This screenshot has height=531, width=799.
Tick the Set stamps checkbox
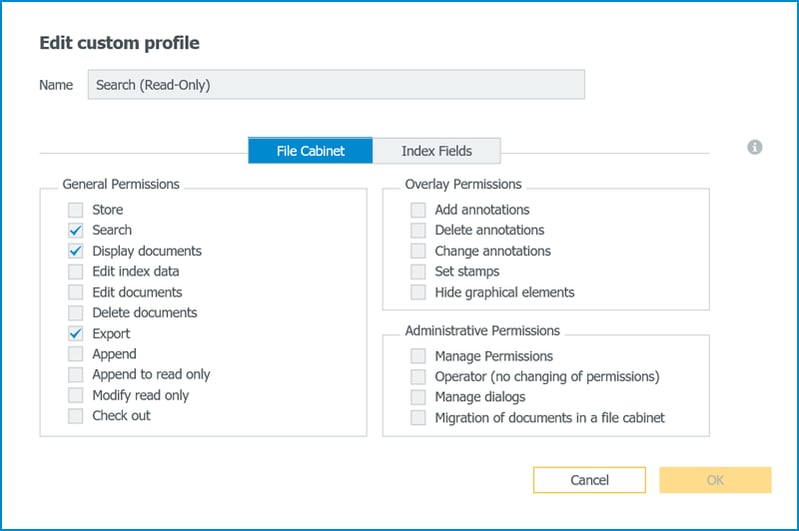tap(418, 271)
